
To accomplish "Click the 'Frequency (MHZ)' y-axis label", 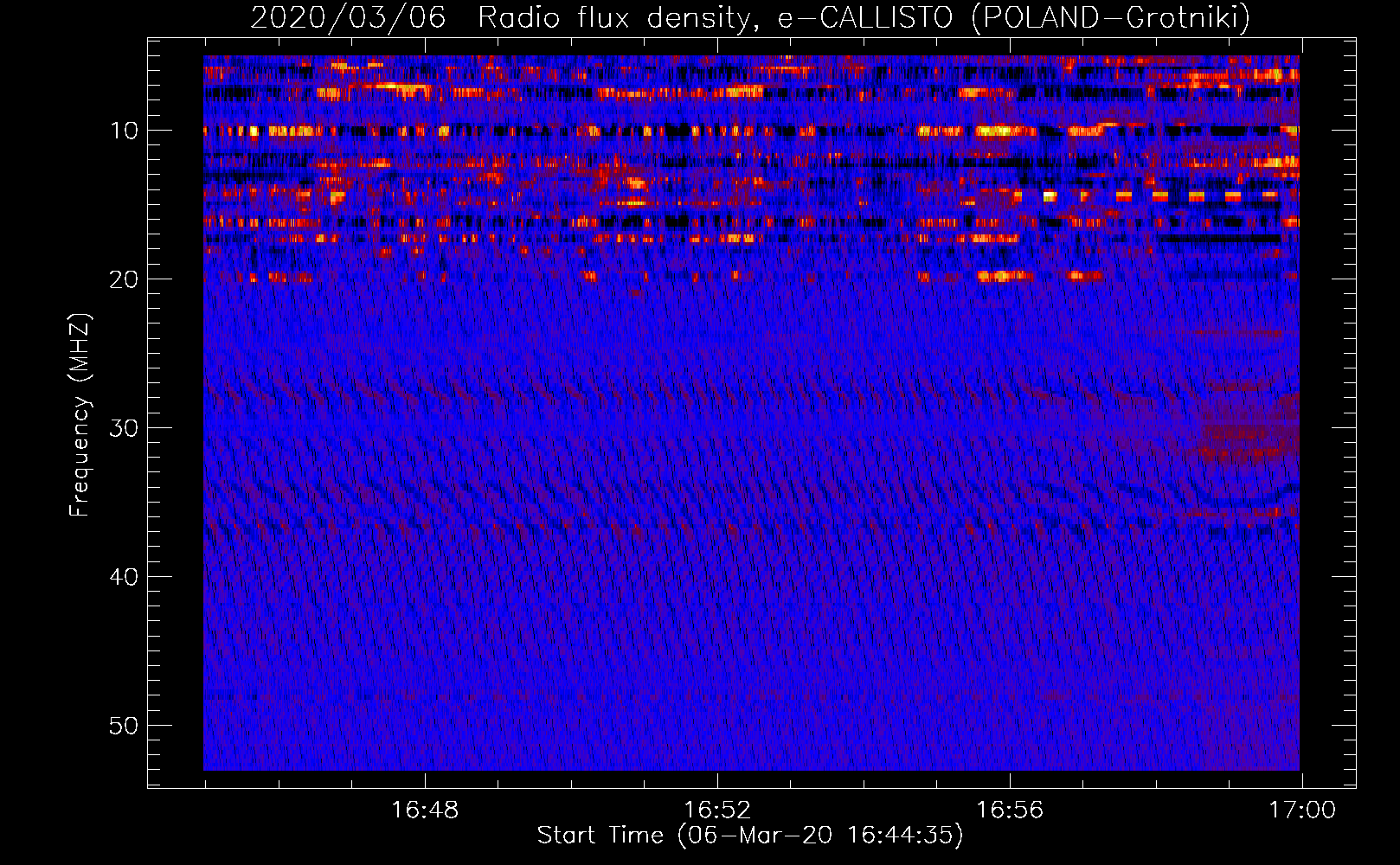I will tap(79, 415).
